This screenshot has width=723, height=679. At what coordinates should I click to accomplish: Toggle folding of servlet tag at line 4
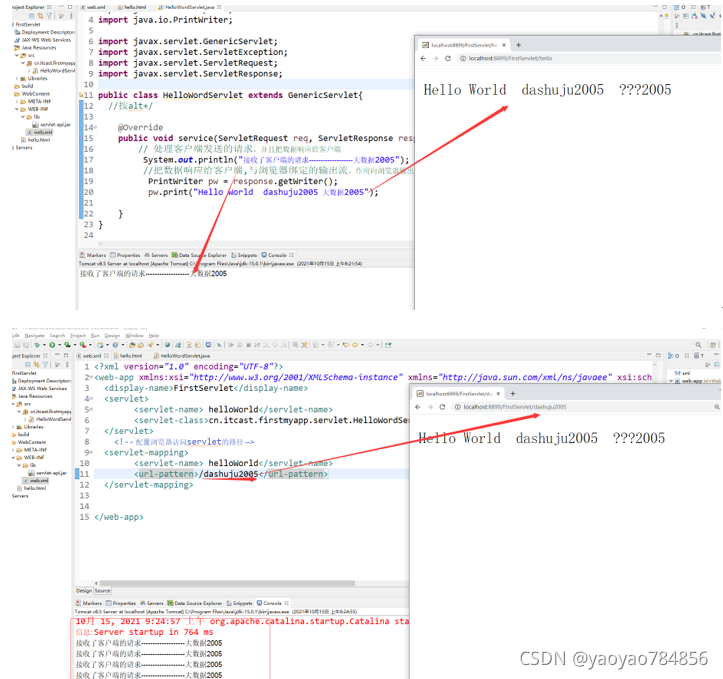point(91,399)
